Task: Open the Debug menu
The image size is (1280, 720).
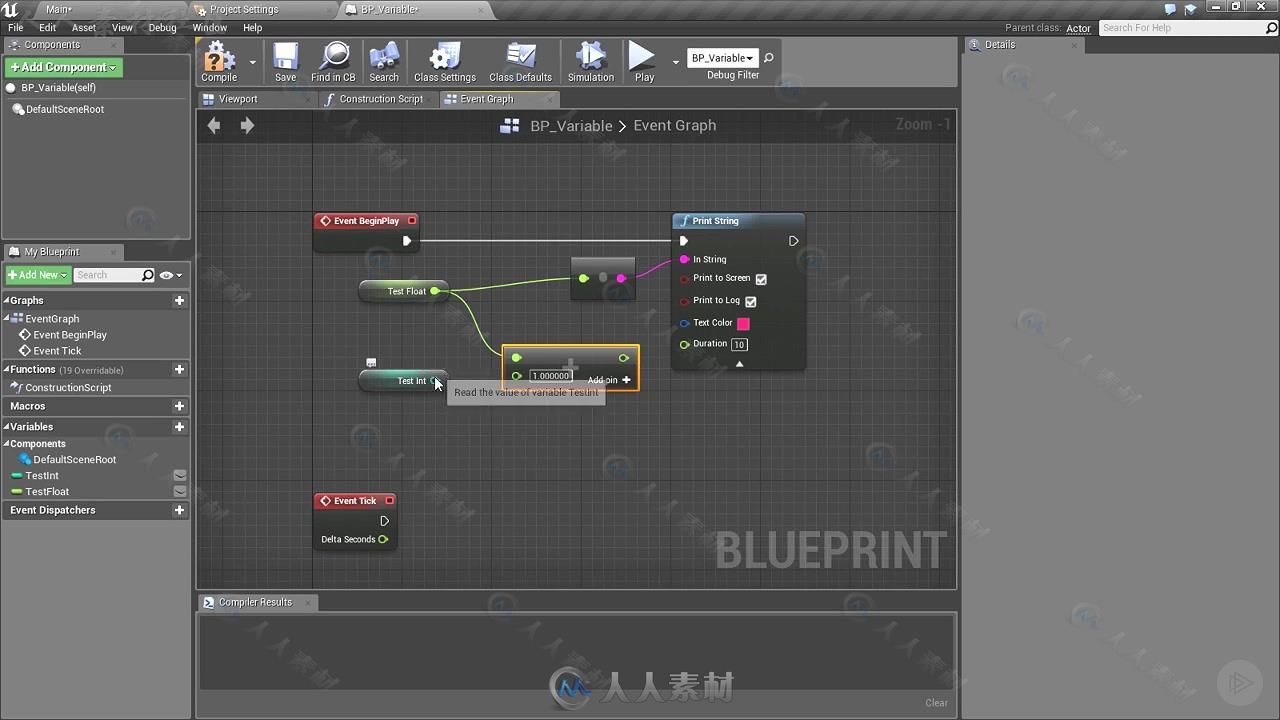Action: pyautogui.click(x=162, y=28)
